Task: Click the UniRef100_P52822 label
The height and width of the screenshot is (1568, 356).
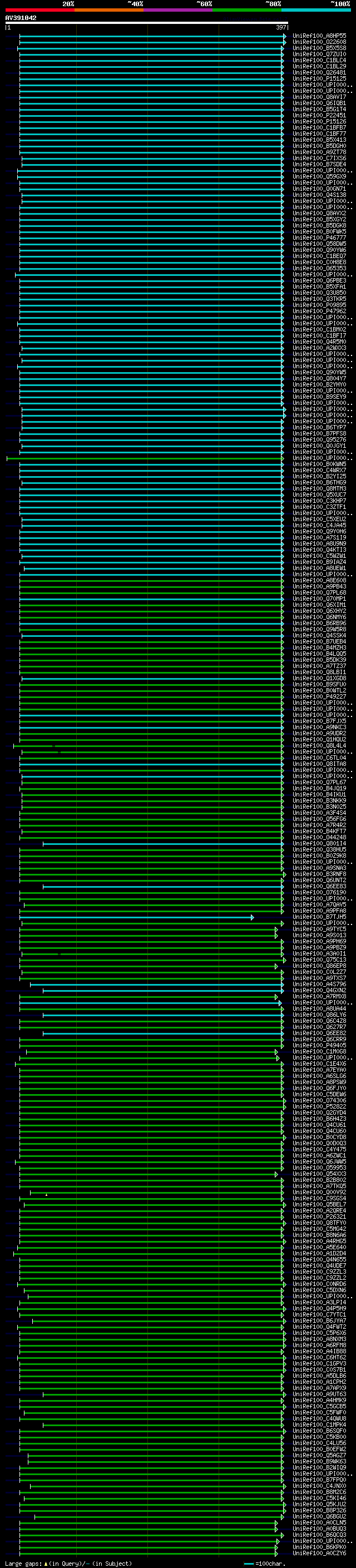Action: [x=319, y=1106]
